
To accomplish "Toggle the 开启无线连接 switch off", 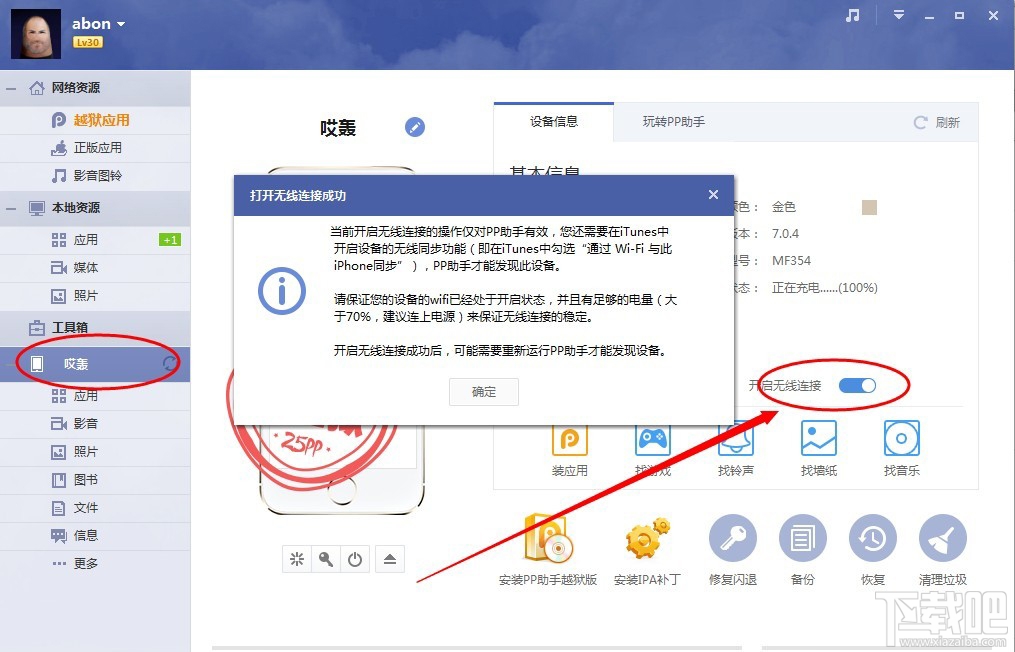I will click(855, 384).
